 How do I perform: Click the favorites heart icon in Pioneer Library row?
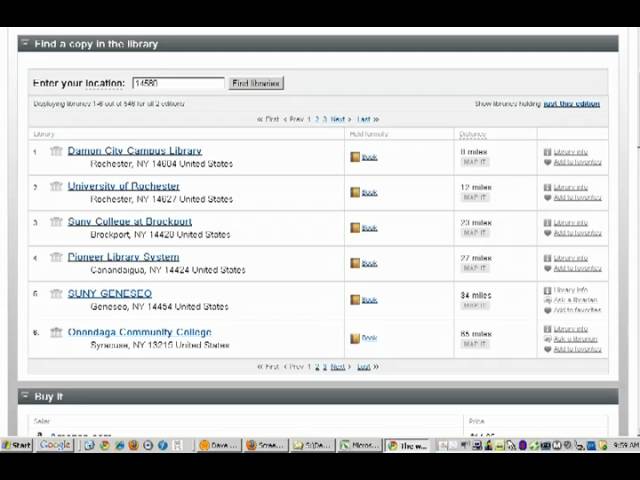coord(548,269)
